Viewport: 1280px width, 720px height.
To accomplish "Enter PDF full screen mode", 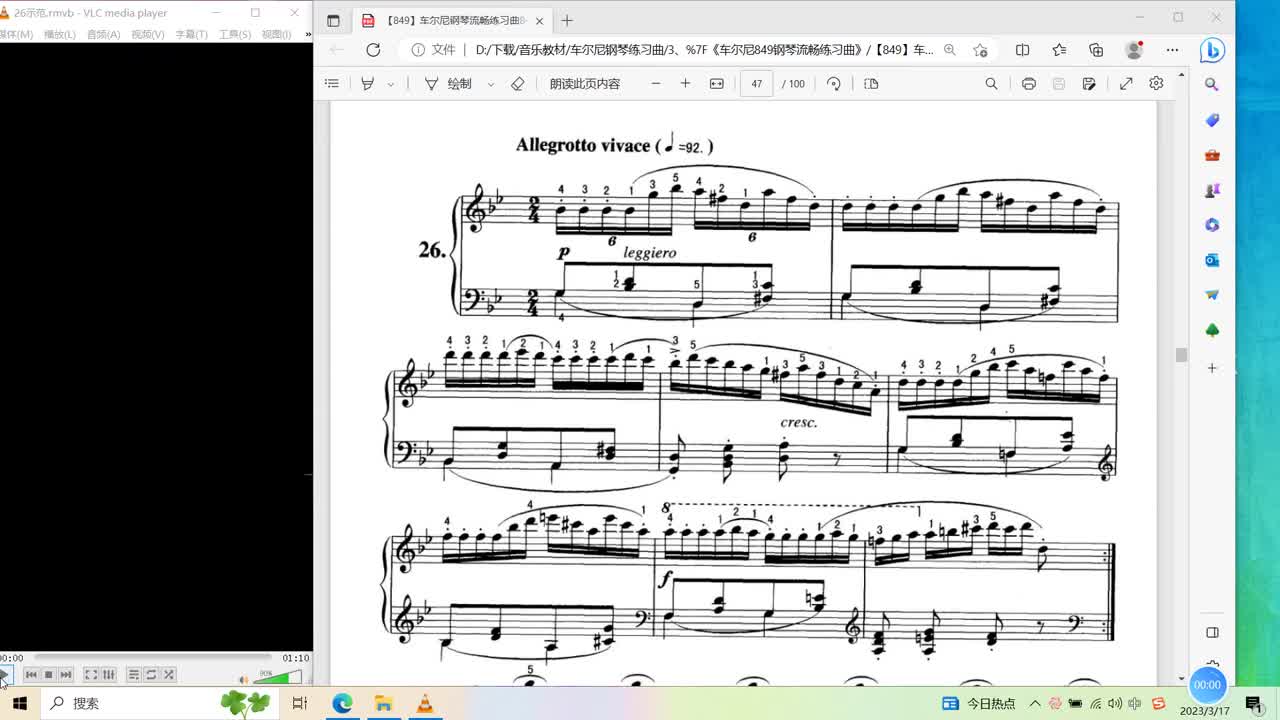I will click(1126, 84).
